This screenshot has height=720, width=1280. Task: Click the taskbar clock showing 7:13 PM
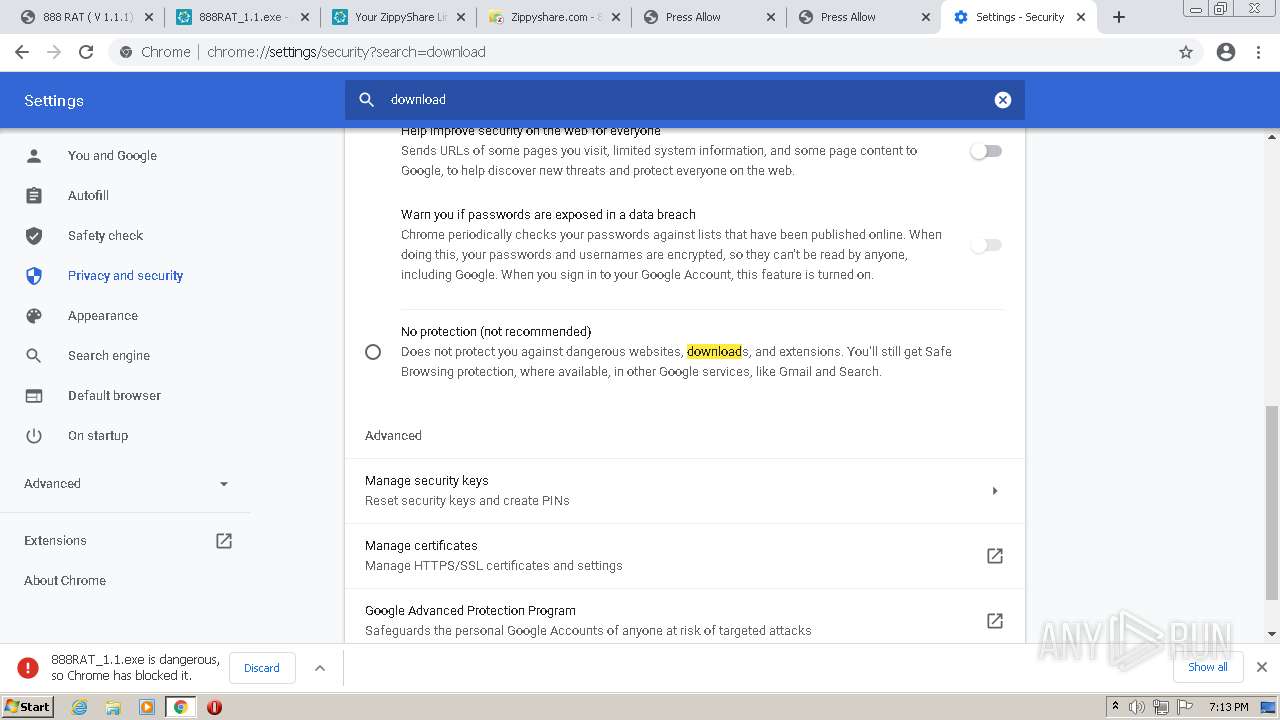coord(1228,707)
